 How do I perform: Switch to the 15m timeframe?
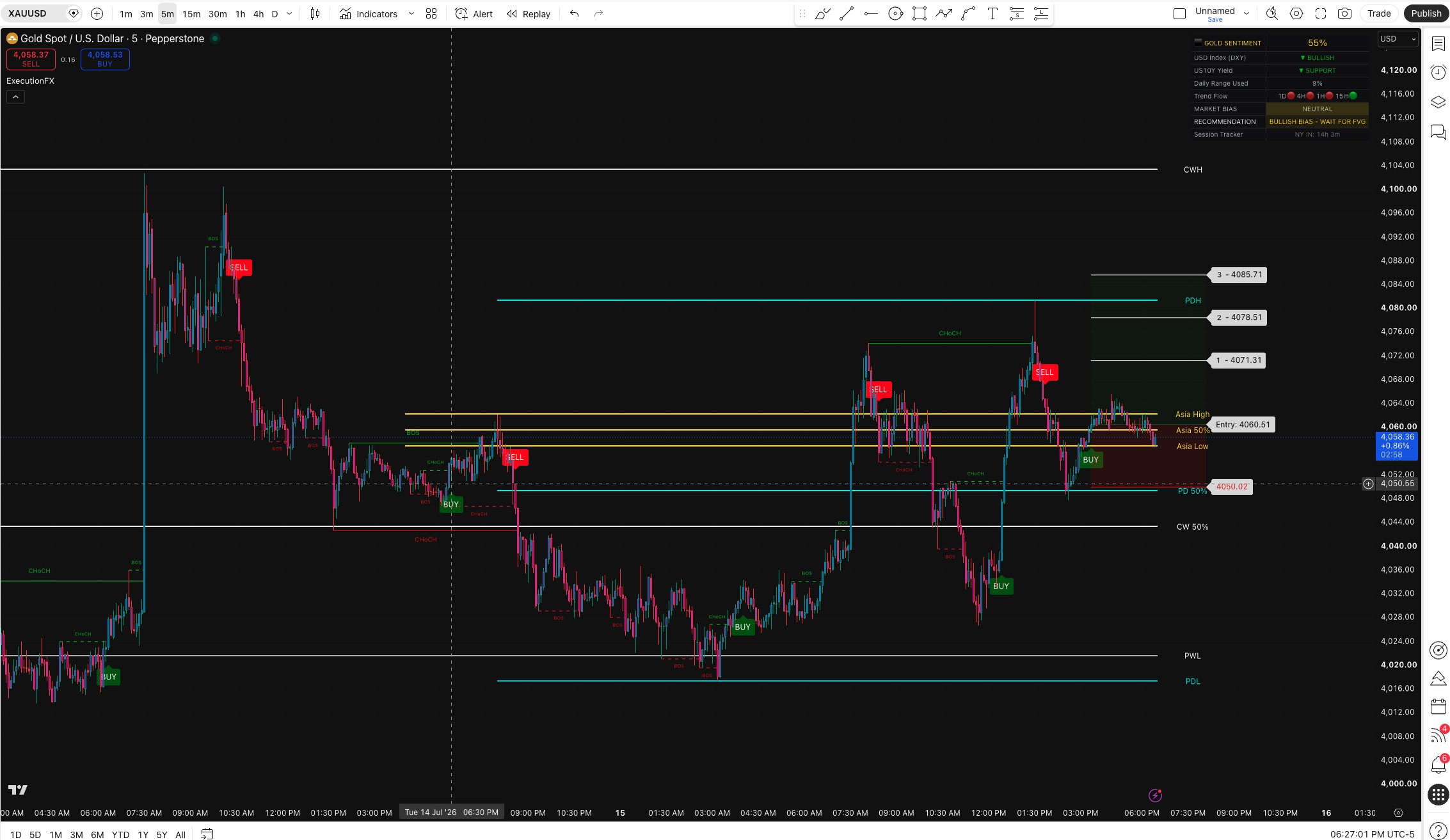pyautogui.click(x=191, y=13)
